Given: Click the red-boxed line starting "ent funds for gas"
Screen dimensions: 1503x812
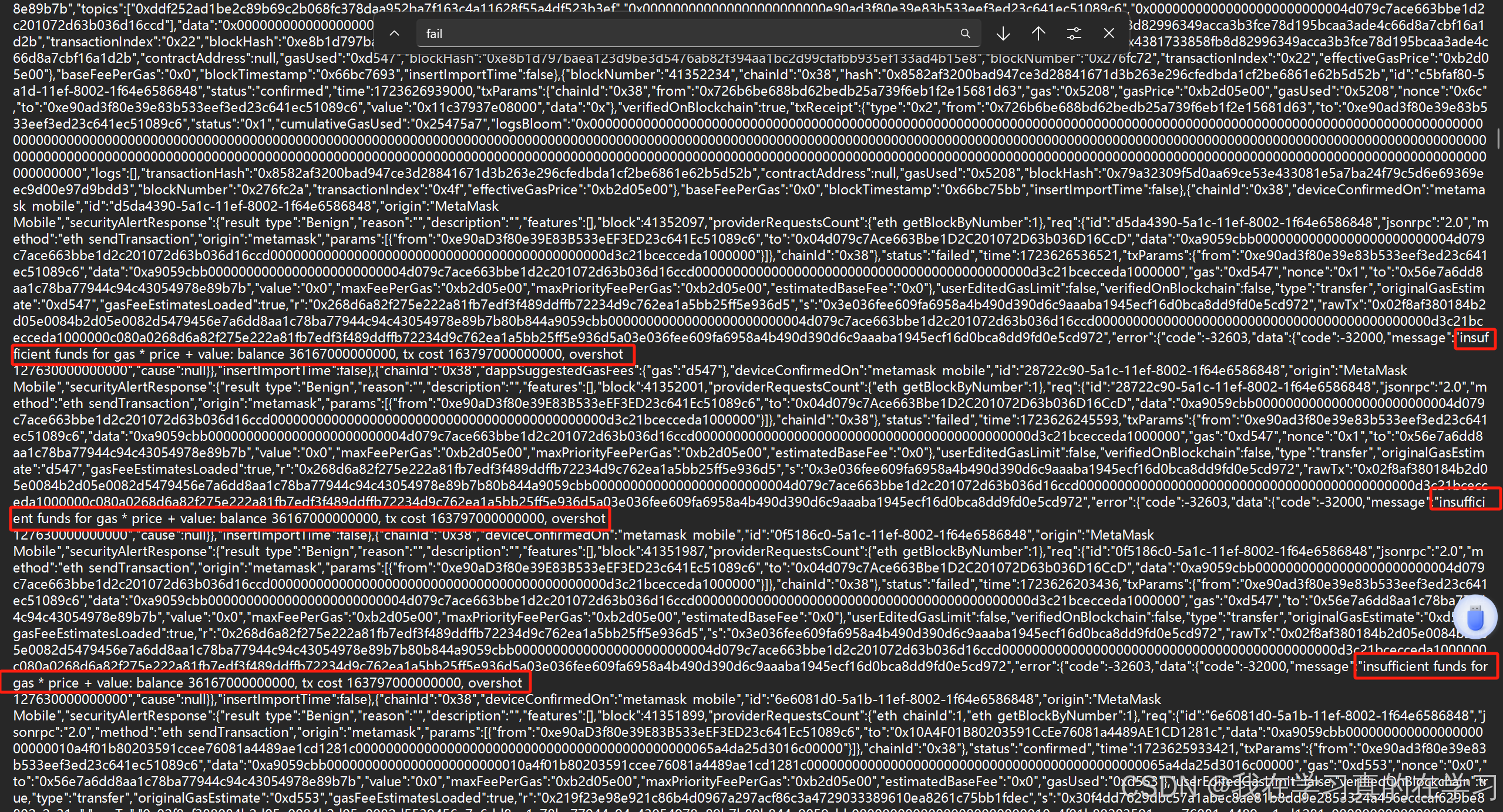Looking at the screenshot, I should pos(310,518).
